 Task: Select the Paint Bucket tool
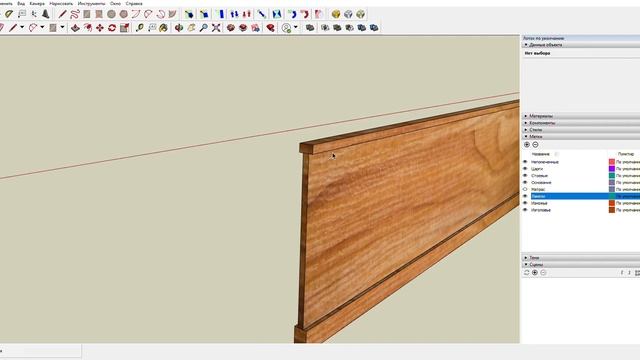tap(163, 28)
